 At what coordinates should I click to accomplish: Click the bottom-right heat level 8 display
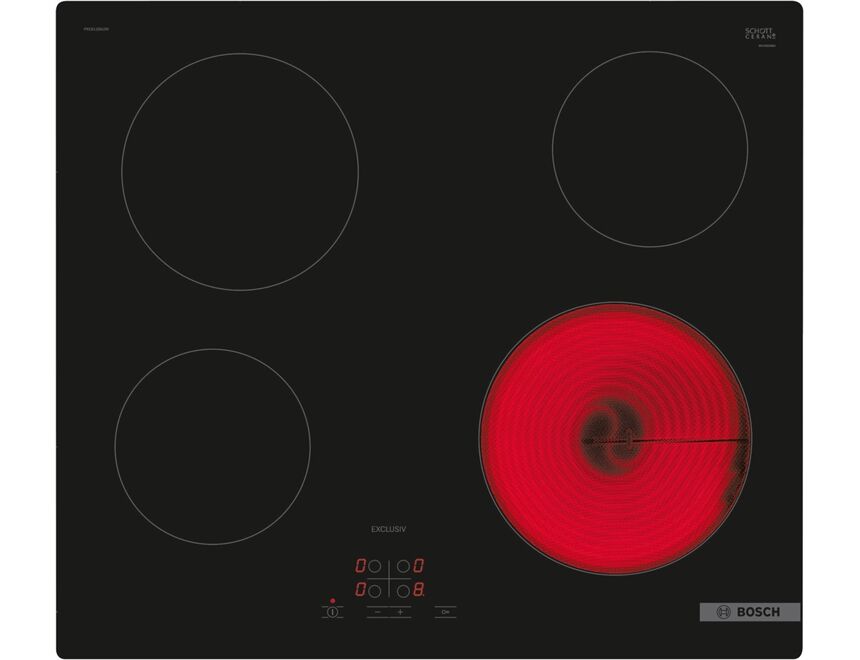pyautogui.click(x=418, y=590)
